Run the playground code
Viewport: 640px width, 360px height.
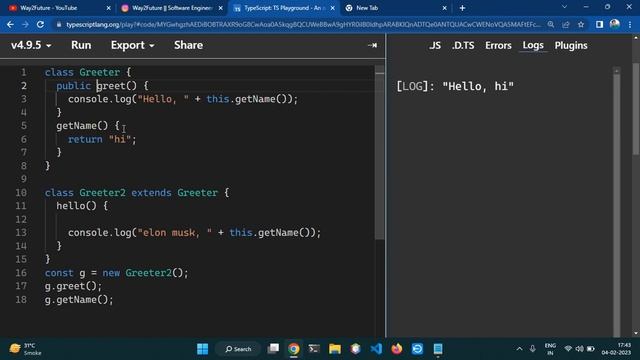coord(81,45)
